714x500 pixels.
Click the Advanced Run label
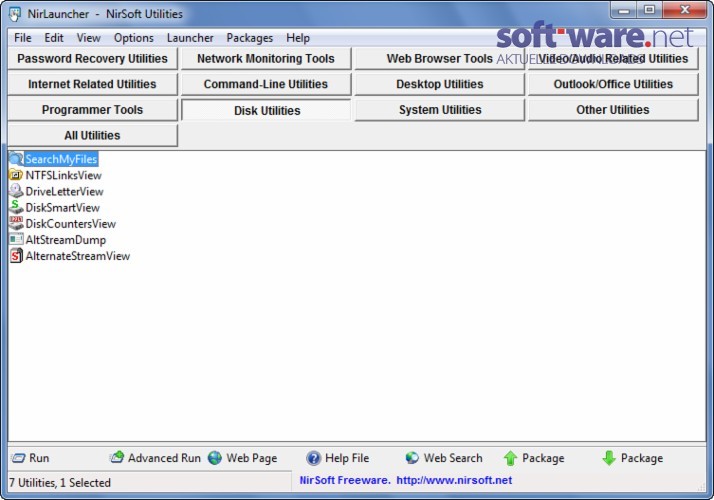tap(164, 458)
